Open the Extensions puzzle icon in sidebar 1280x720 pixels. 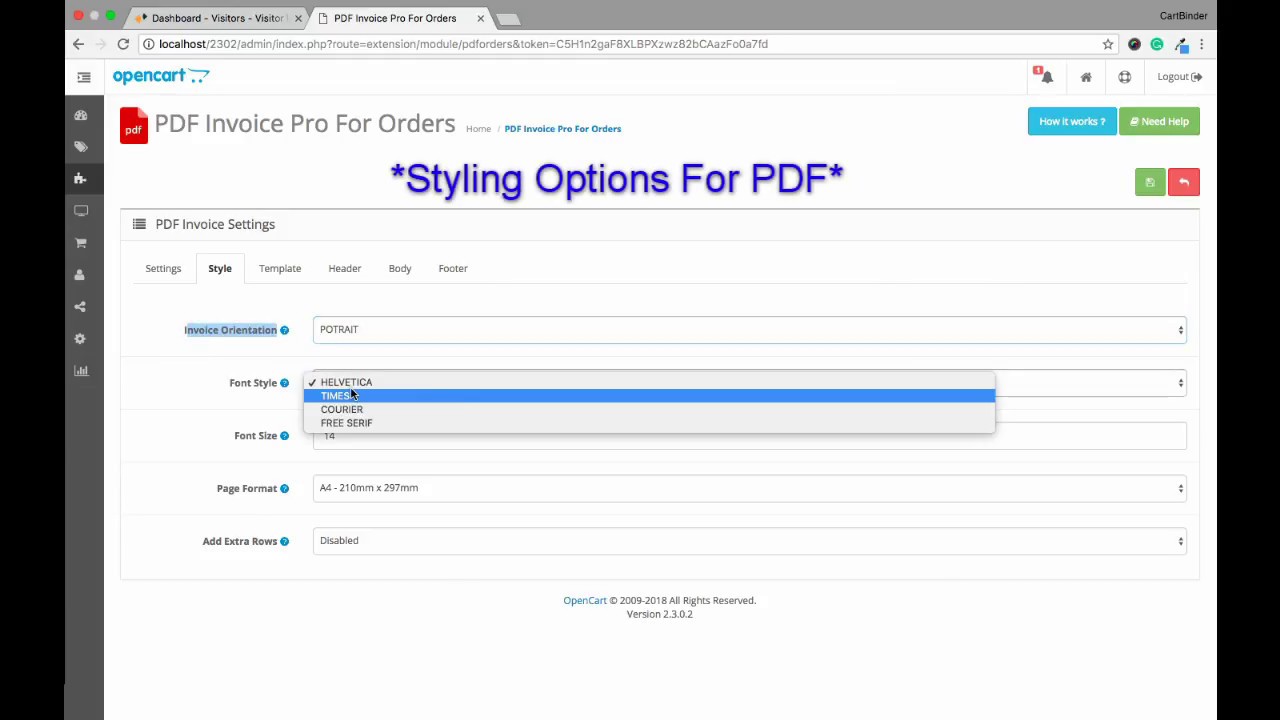[x=81, y=179]
